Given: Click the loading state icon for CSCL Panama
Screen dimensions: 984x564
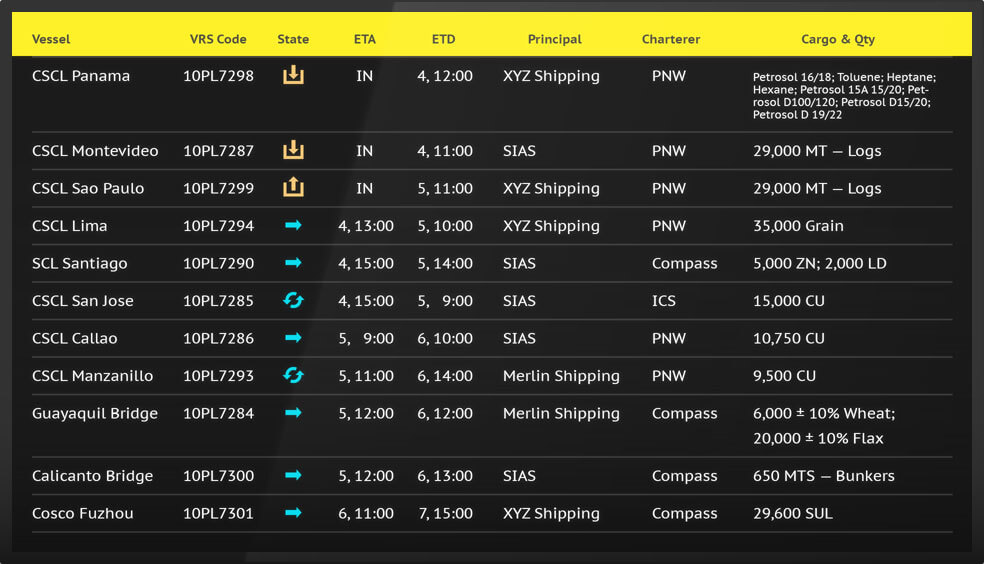Looking at the screenshot, I should point(293,76).
